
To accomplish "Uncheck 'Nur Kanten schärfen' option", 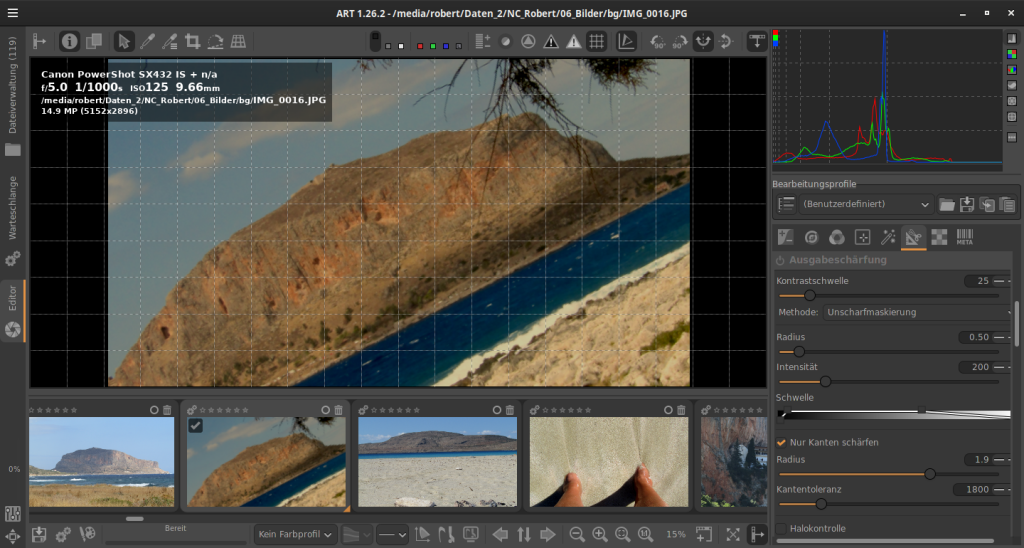I will point(782,442).
